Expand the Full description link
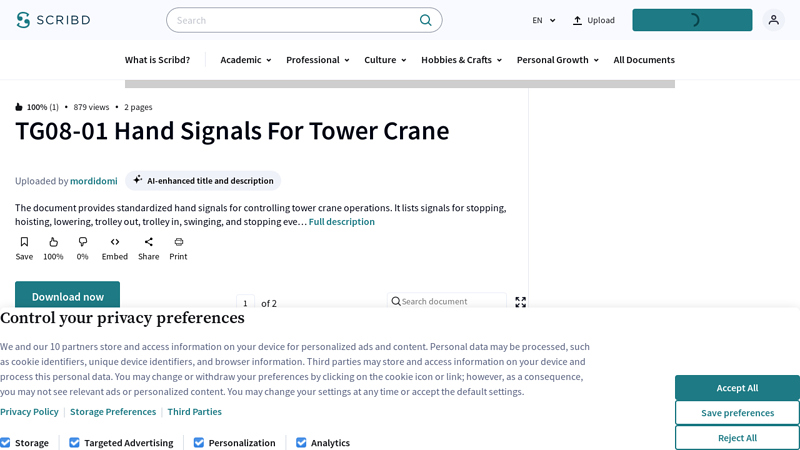Screen dimensions: 800x450 click(x=342, y=221)
